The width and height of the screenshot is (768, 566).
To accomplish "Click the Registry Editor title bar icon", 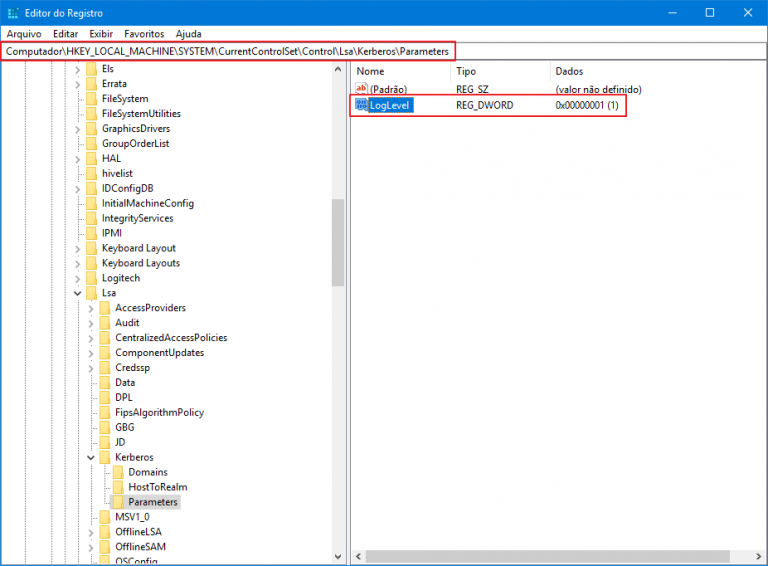I will click(13, 12).
